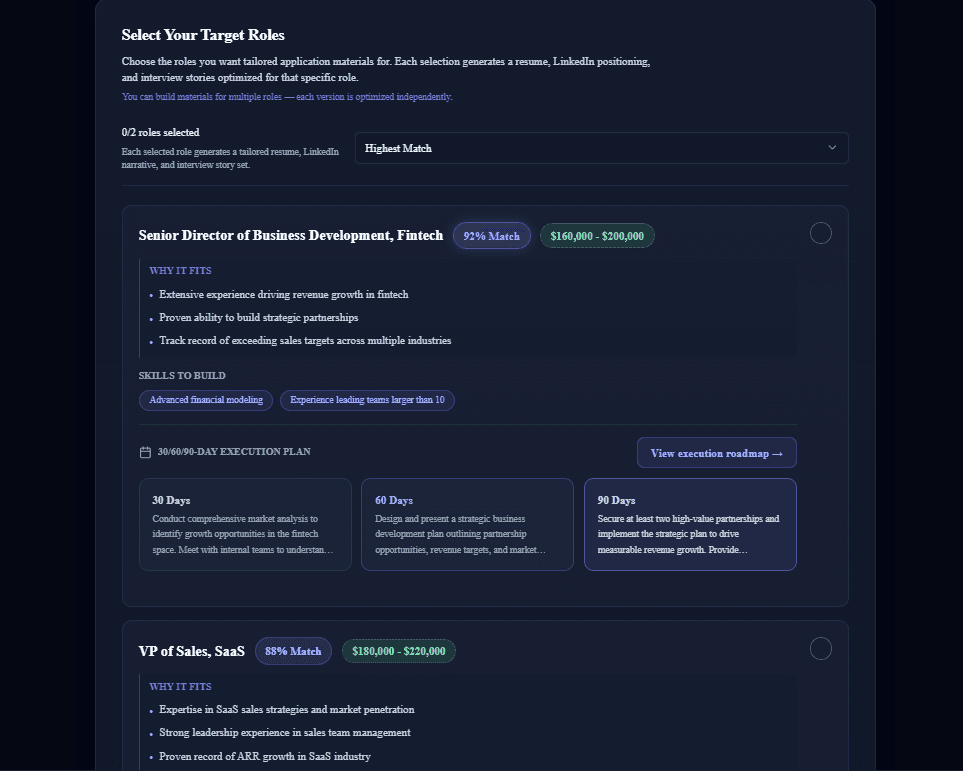Select the $160,000 - $200,000 salary badge
Screen dimensions: 963x771
[x=596, y=235]
